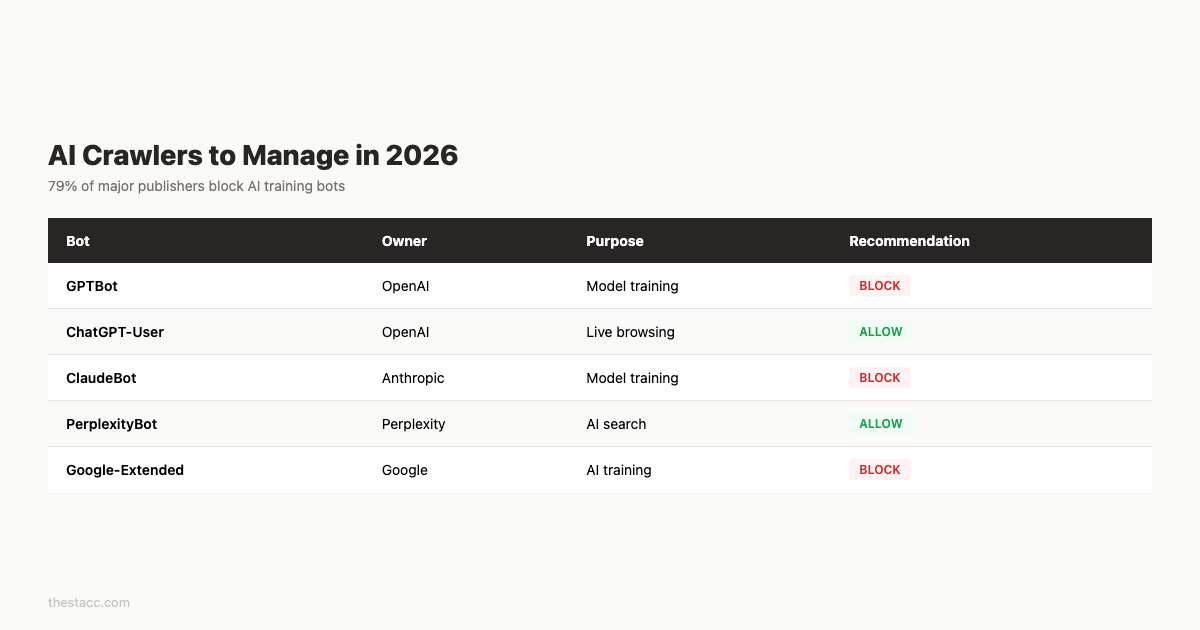The width and height of the screenshot is (1200, 630).
Task: Click the BLOCK badge for GPTBot
Action: tap(880, 285)
